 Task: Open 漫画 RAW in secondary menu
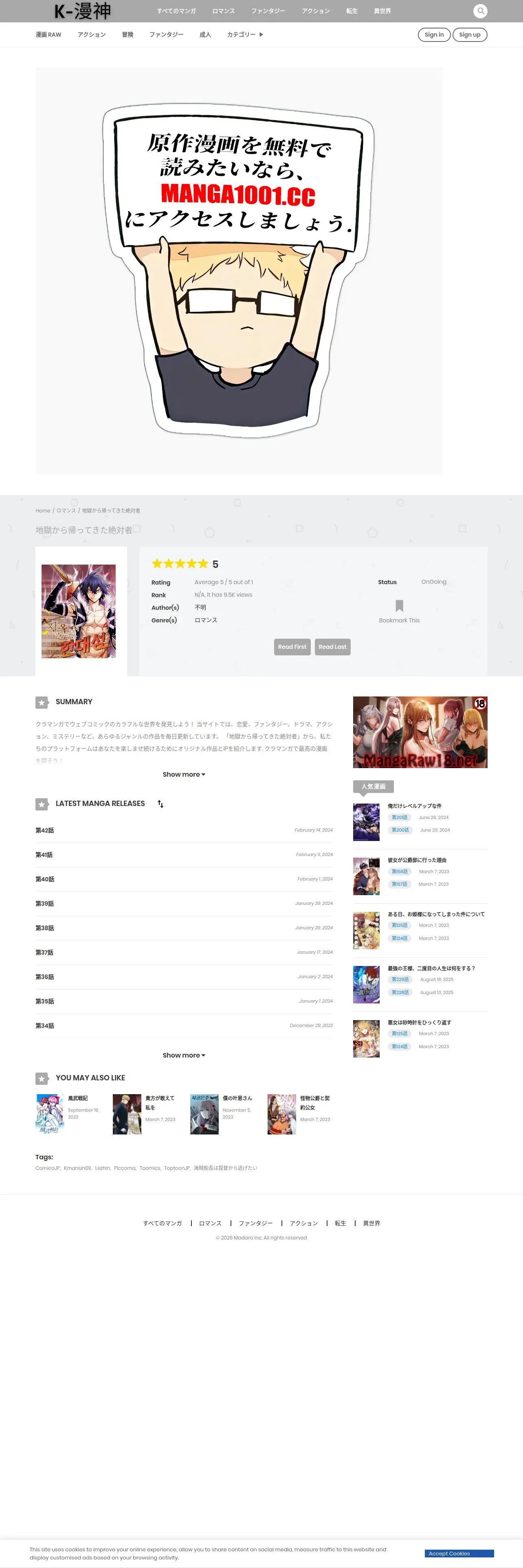pos(48,35)
